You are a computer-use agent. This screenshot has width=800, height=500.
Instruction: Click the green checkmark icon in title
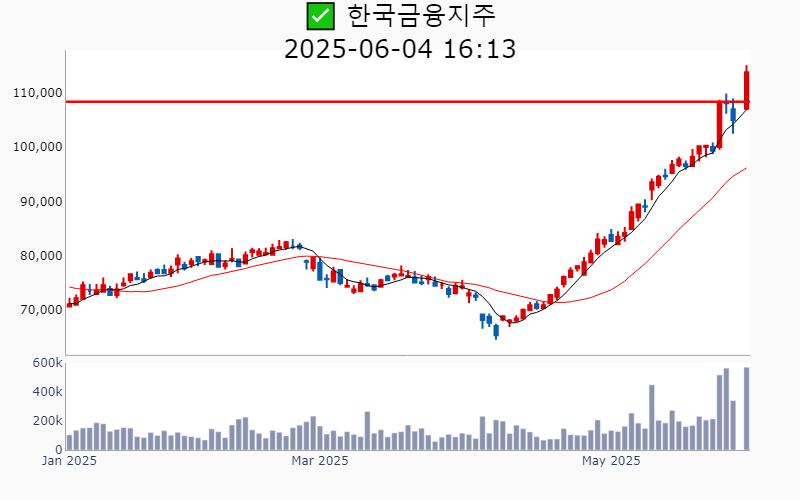coord(320,16)
